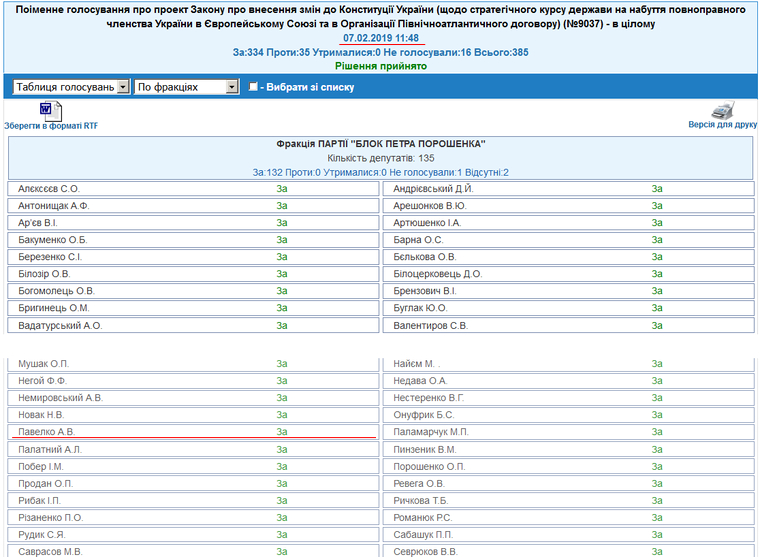Click the 'Рішення прийнято' status text

pyautogui.click(x=380, y=66)
